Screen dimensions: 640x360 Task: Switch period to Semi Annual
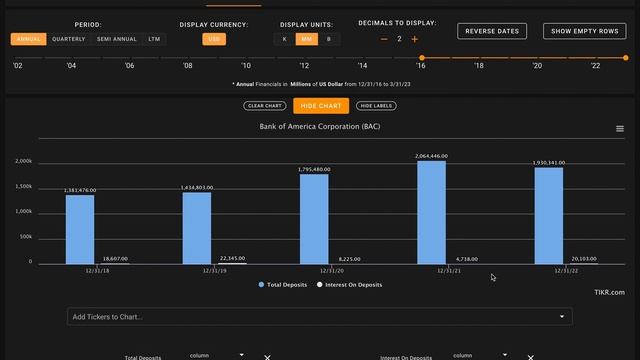[117, 39]
